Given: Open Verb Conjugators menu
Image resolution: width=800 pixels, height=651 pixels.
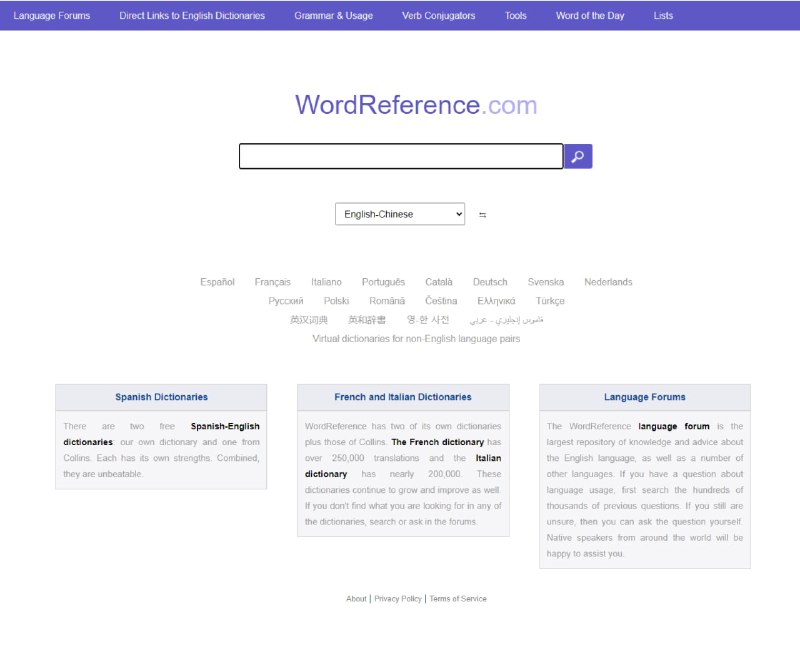Looking at the screenshot, I should (438, 15).
